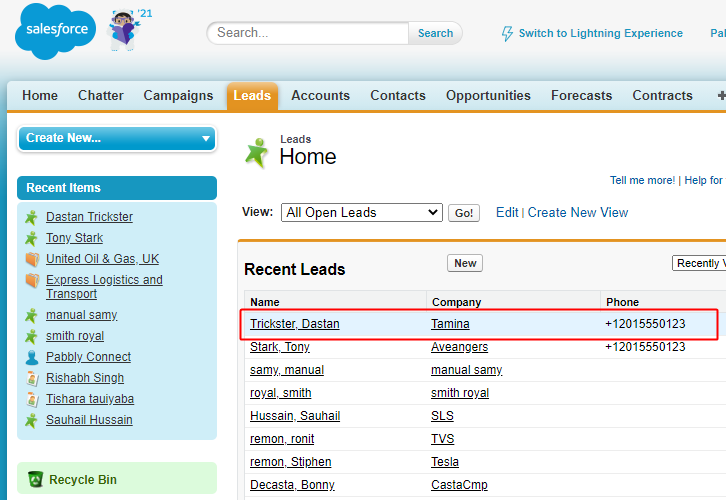The image size is (726, 500).
Task: Click the user icon next to Pabbly Connect
Action: tap(32, 357)
